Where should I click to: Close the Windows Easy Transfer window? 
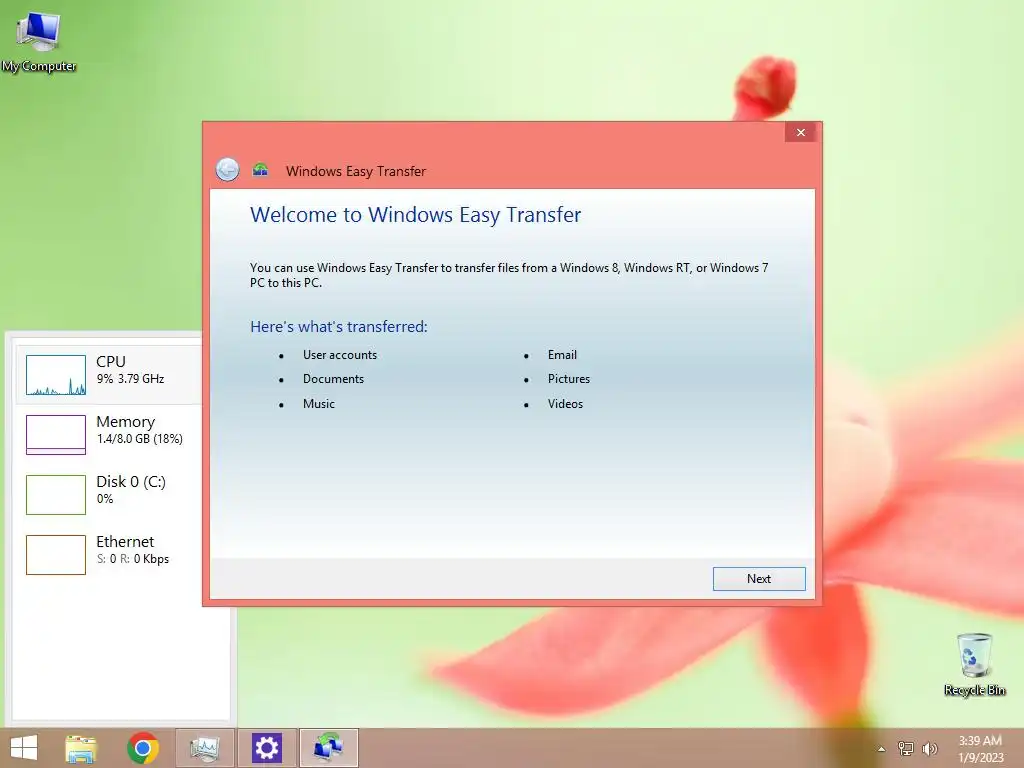point(801,133)
